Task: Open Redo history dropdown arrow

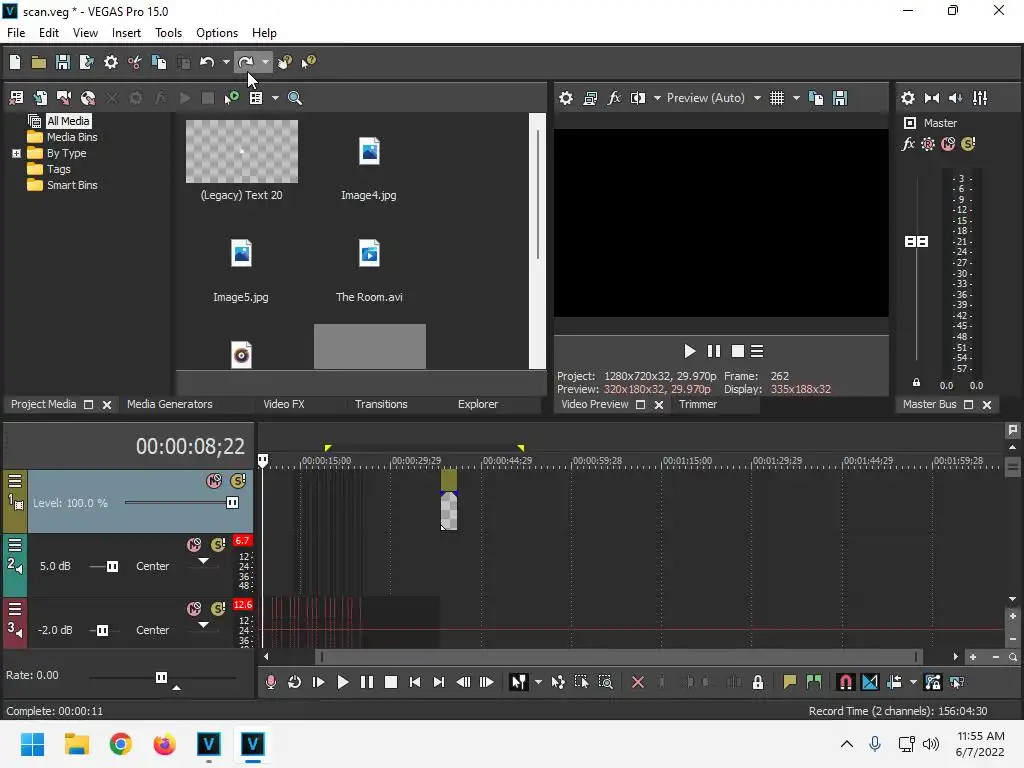Action: coord(265,62)
